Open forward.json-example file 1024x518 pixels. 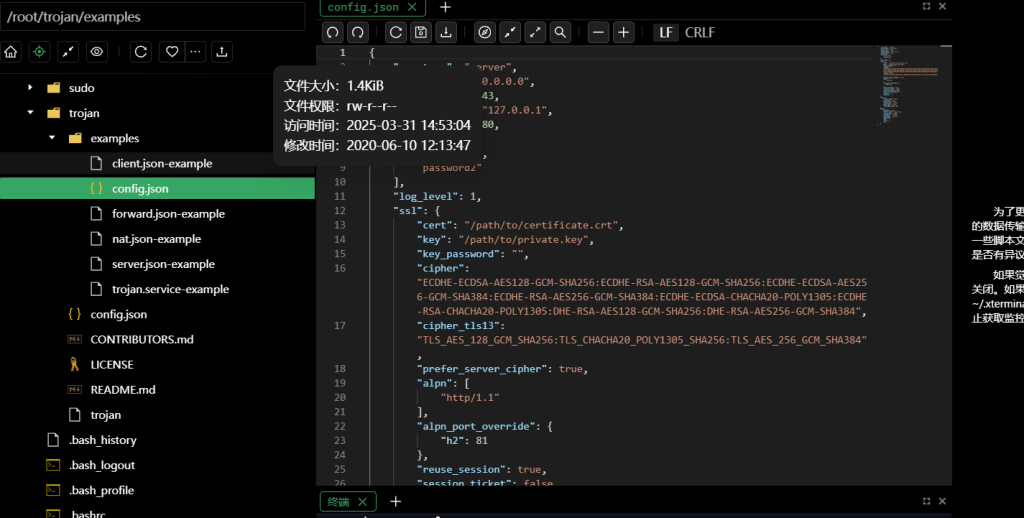pyautogui.click(x=157, y=214)
